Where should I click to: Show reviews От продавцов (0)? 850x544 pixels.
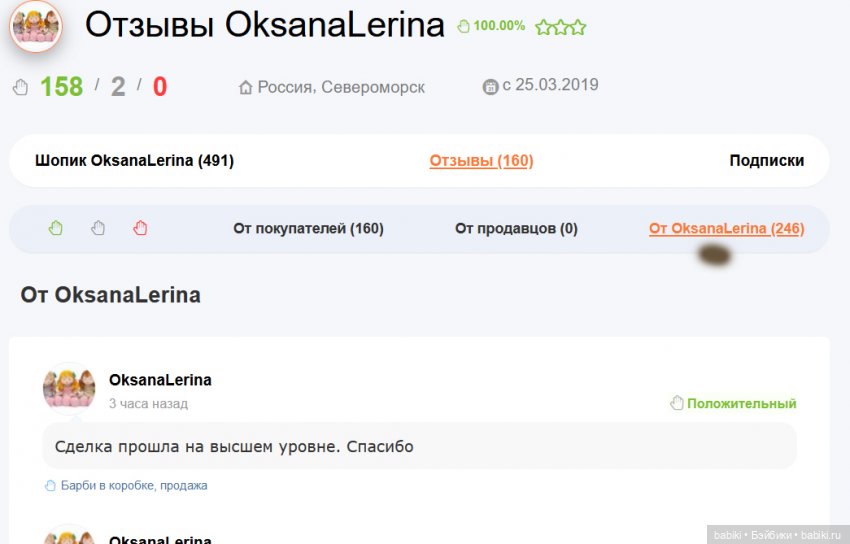pos(516,228)
